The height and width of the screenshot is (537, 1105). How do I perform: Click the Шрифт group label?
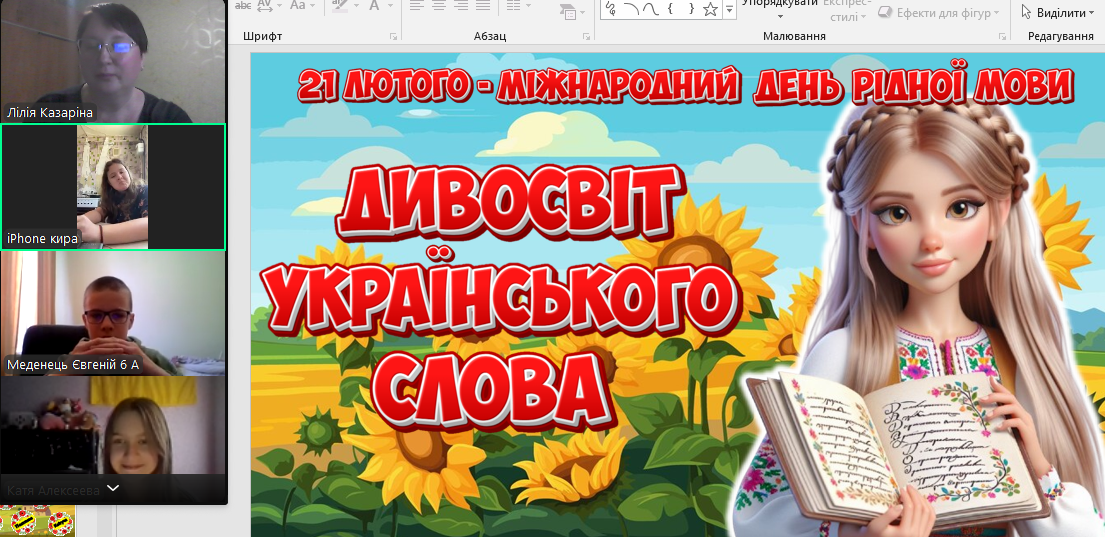[x=262, y=36]
